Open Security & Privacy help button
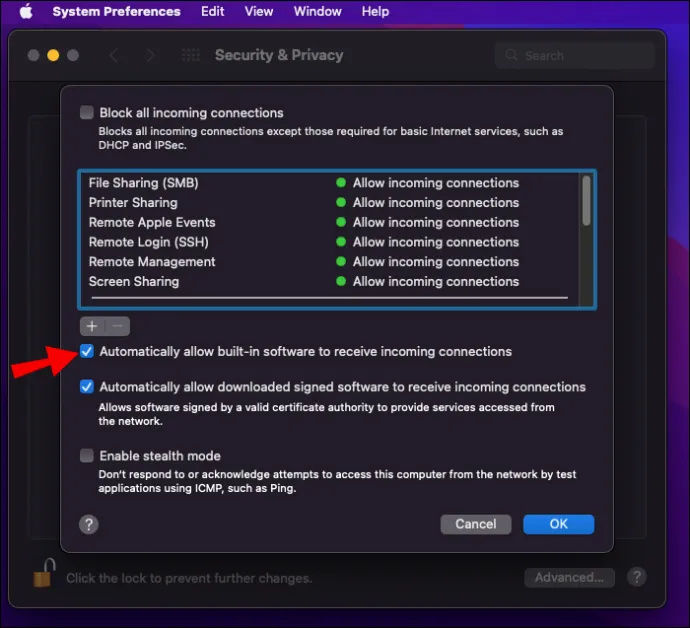The image size is (690, 628). tap(636, 577)
